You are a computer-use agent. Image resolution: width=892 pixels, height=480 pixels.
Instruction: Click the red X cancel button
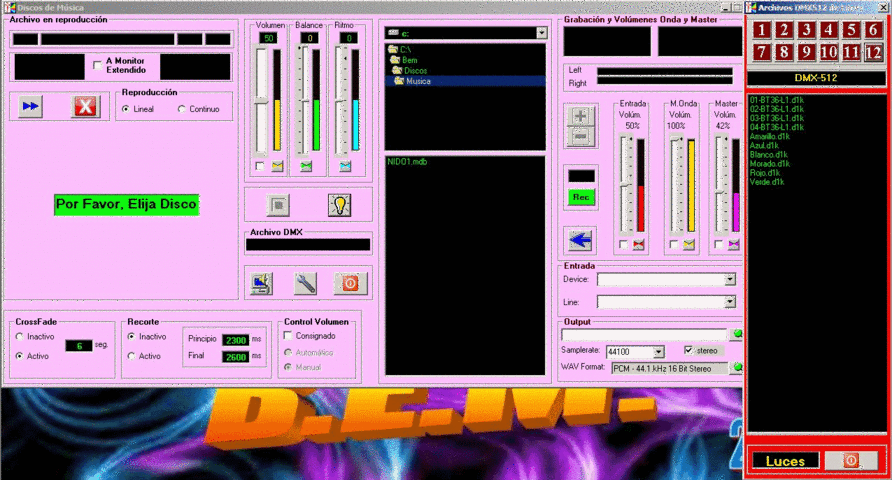tap(85, 106)
